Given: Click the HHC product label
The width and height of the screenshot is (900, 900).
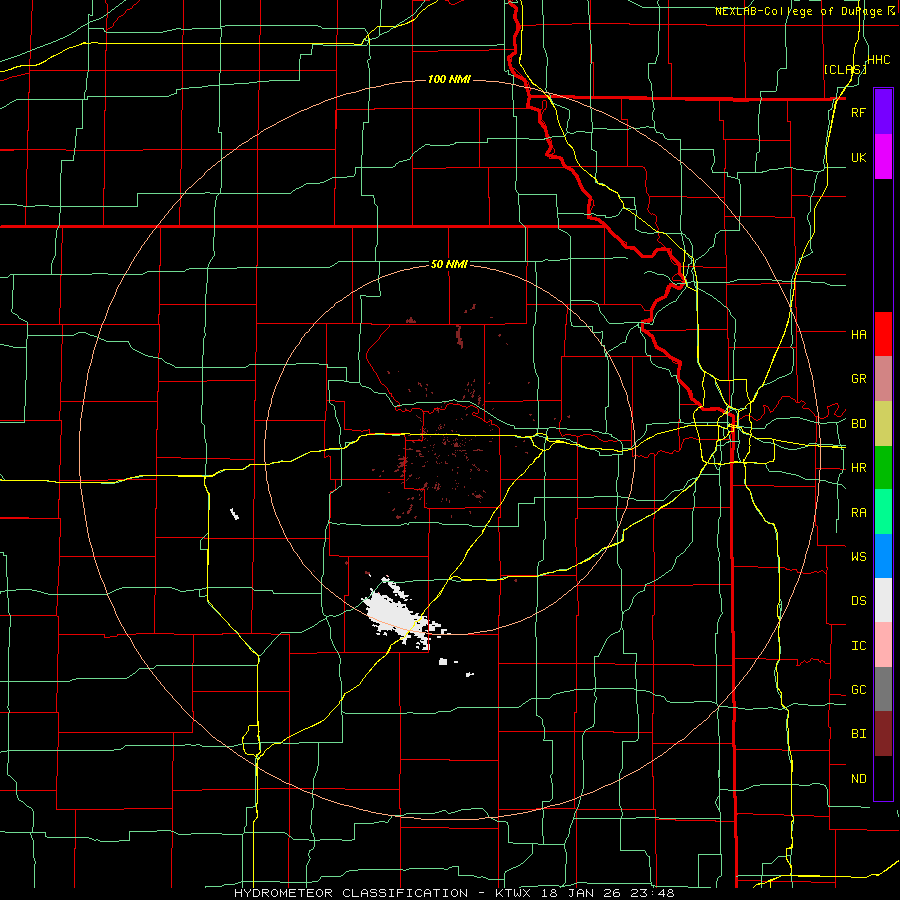Looking at the screenshot, I should [878, 60].
